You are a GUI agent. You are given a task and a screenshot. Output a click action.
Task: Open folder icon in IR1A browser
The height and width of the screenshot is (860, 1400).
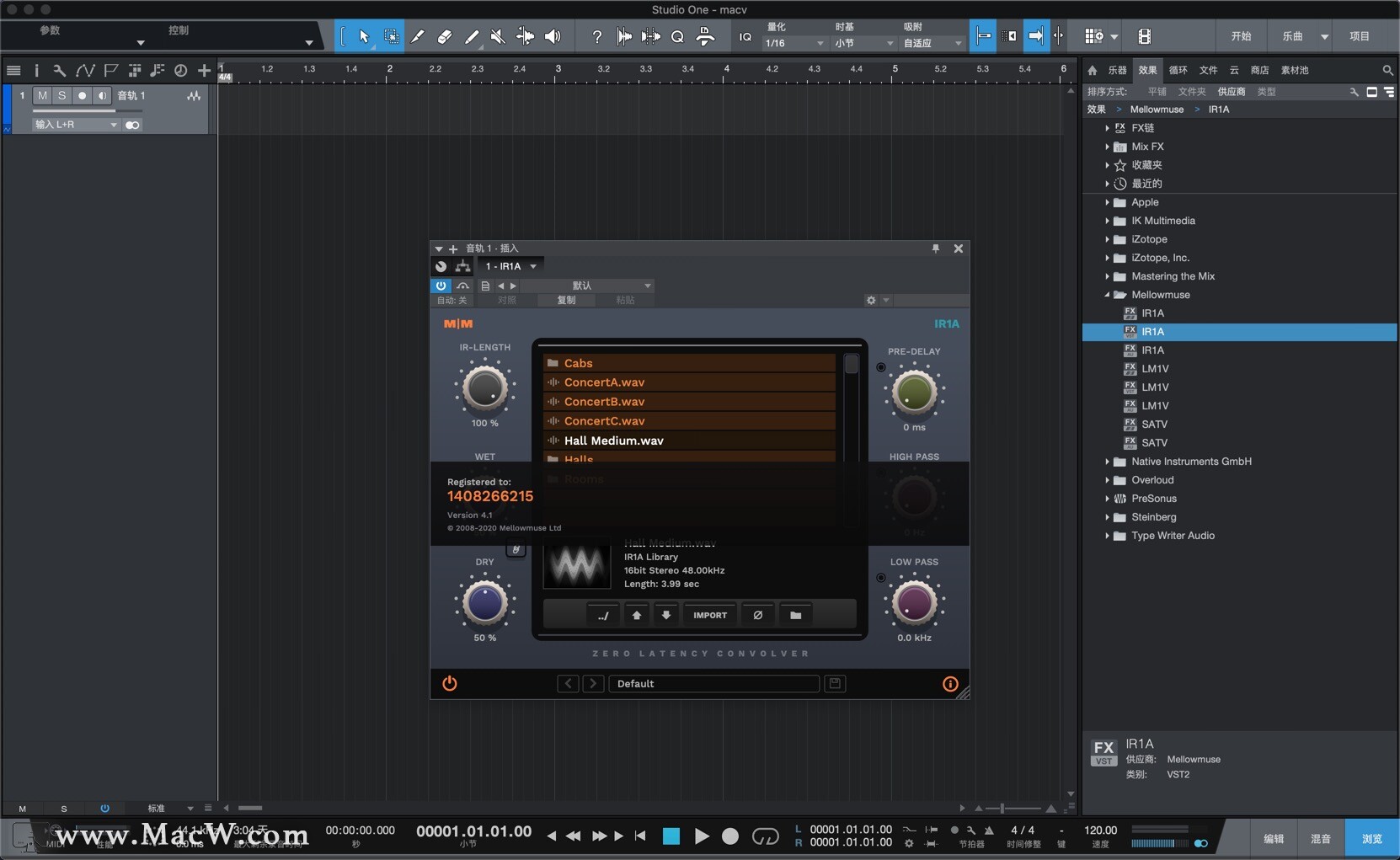795,615
